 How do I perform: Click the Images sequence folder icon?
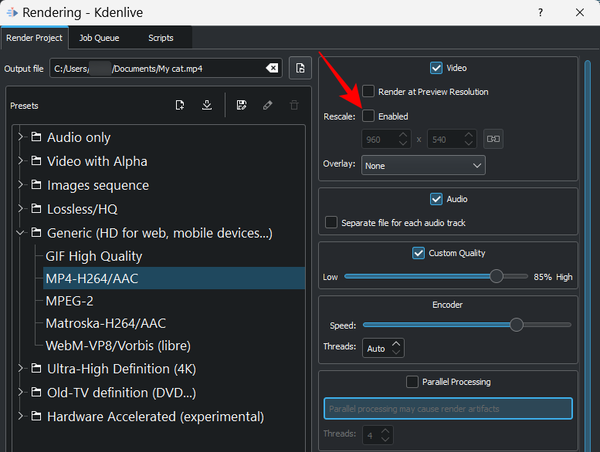tap(36, 185)
